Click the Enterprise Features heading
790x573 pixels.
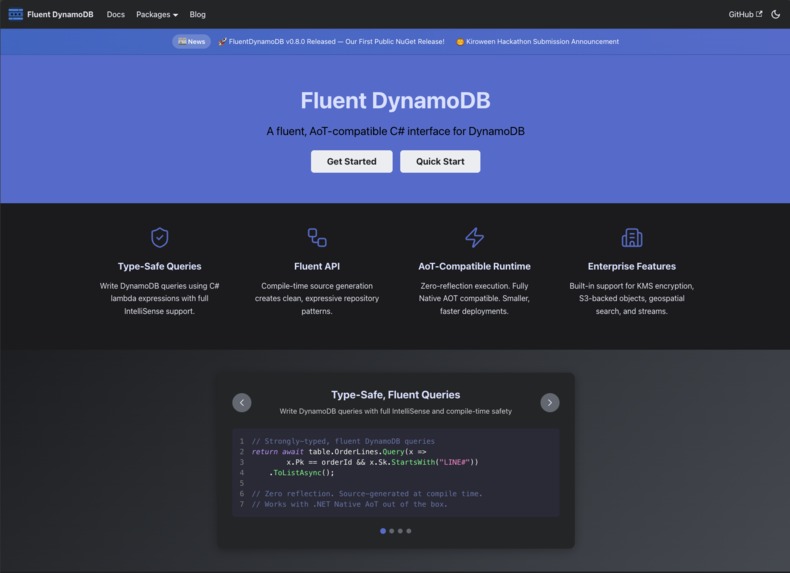pos(632,266)
